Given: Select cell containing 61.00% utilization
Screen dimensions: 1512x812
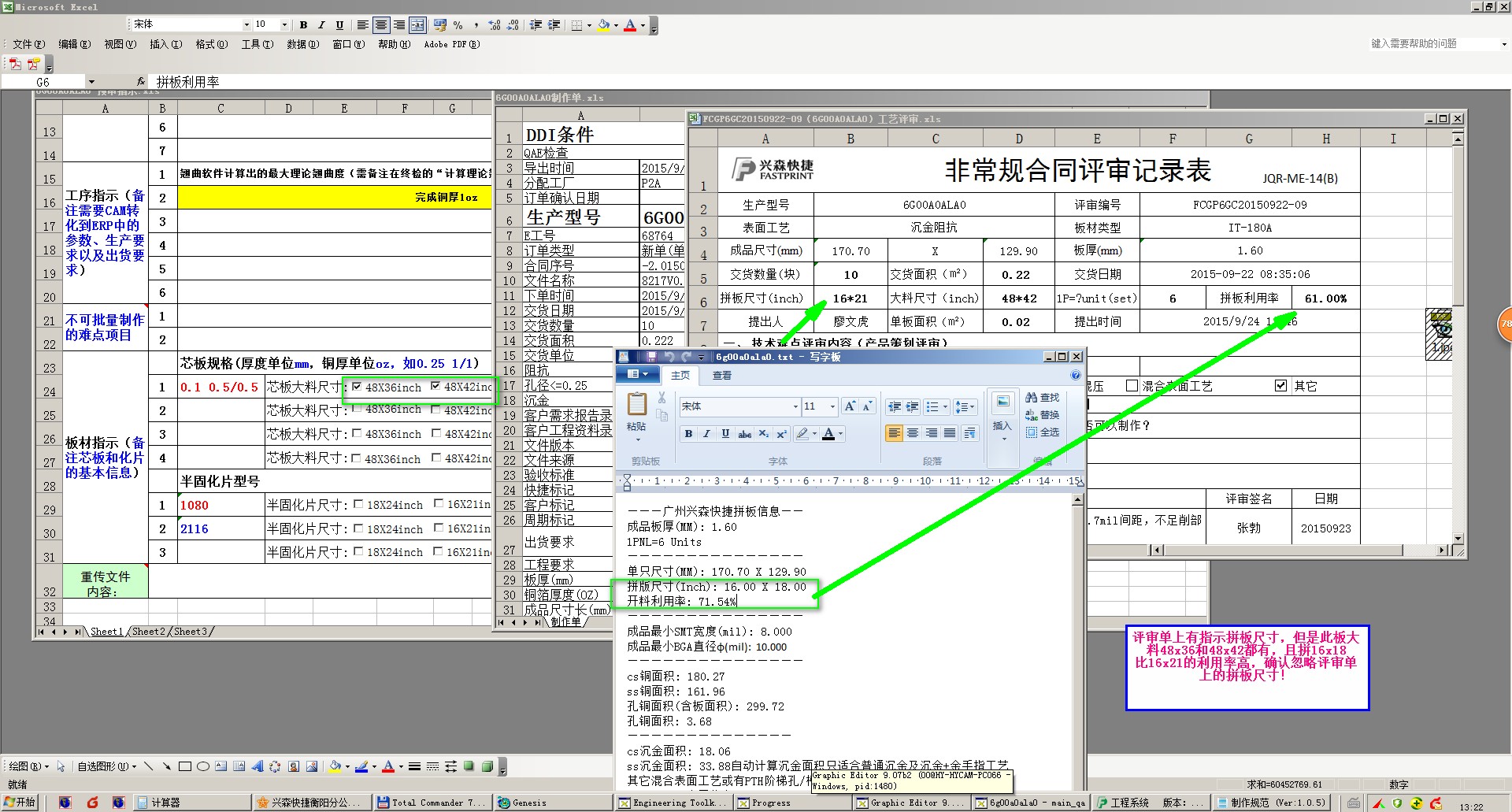Looking at the screenshot, I should (1326, 298).
